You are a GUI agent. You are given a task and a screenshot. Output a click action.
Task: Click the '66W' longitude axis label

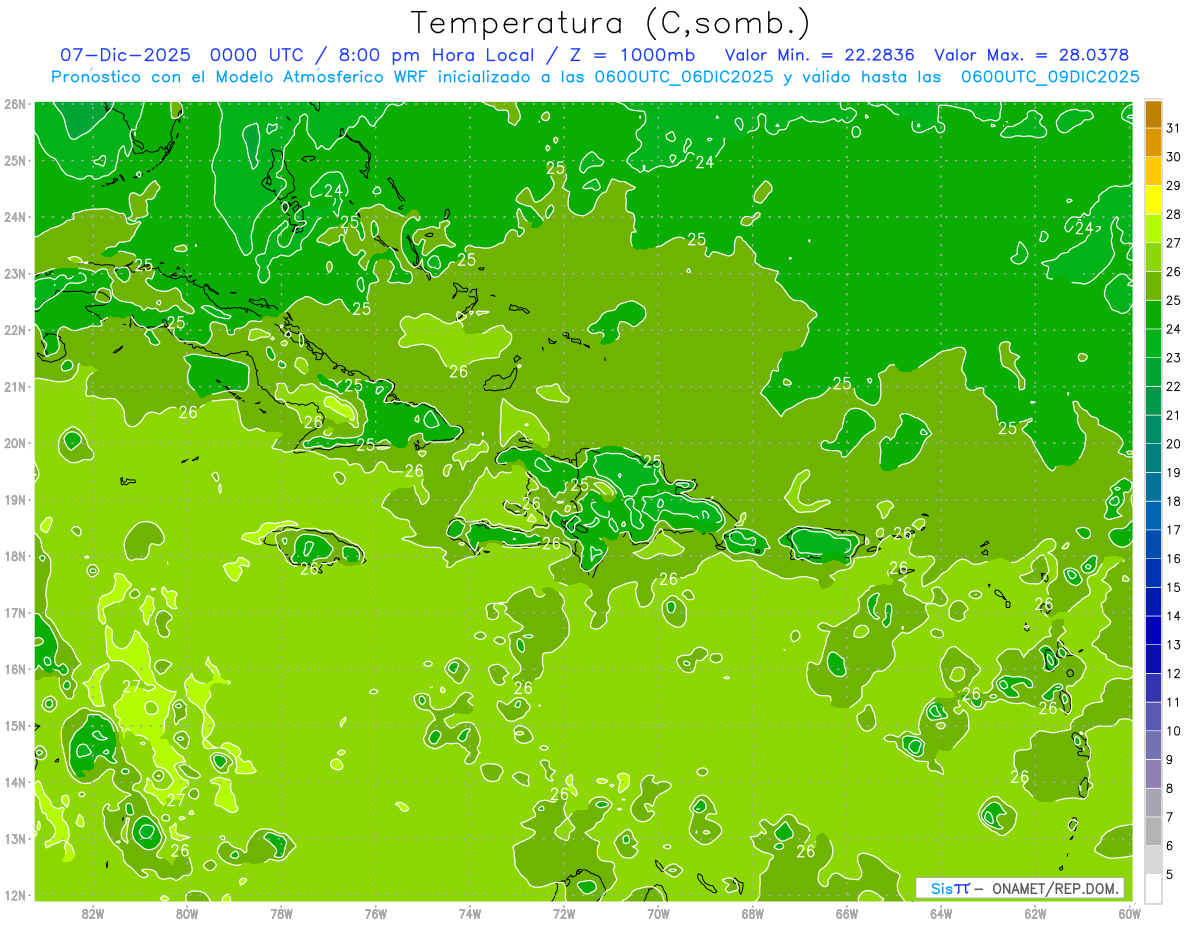click(x=846, y=913)
